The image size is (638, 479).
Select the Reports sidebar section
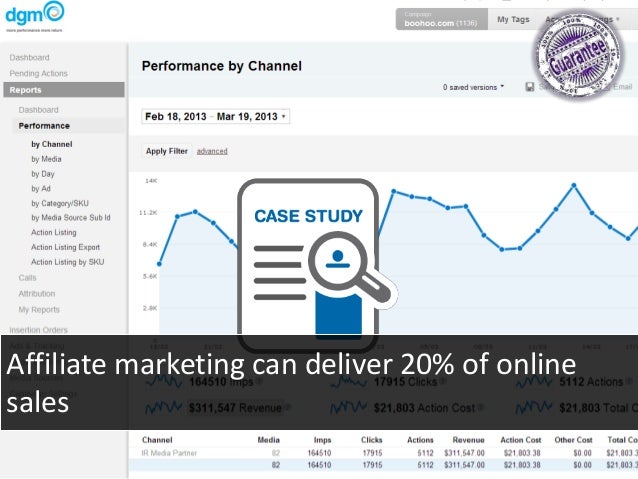64,90
